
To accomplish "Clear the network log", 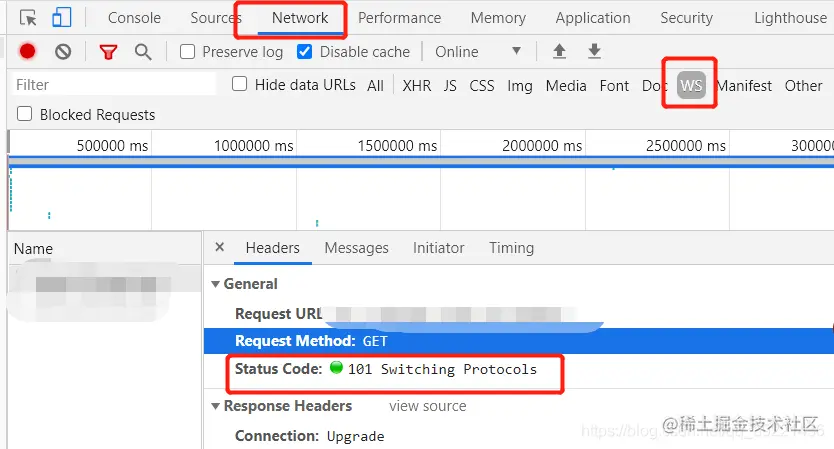I will [x=63, y=52].
